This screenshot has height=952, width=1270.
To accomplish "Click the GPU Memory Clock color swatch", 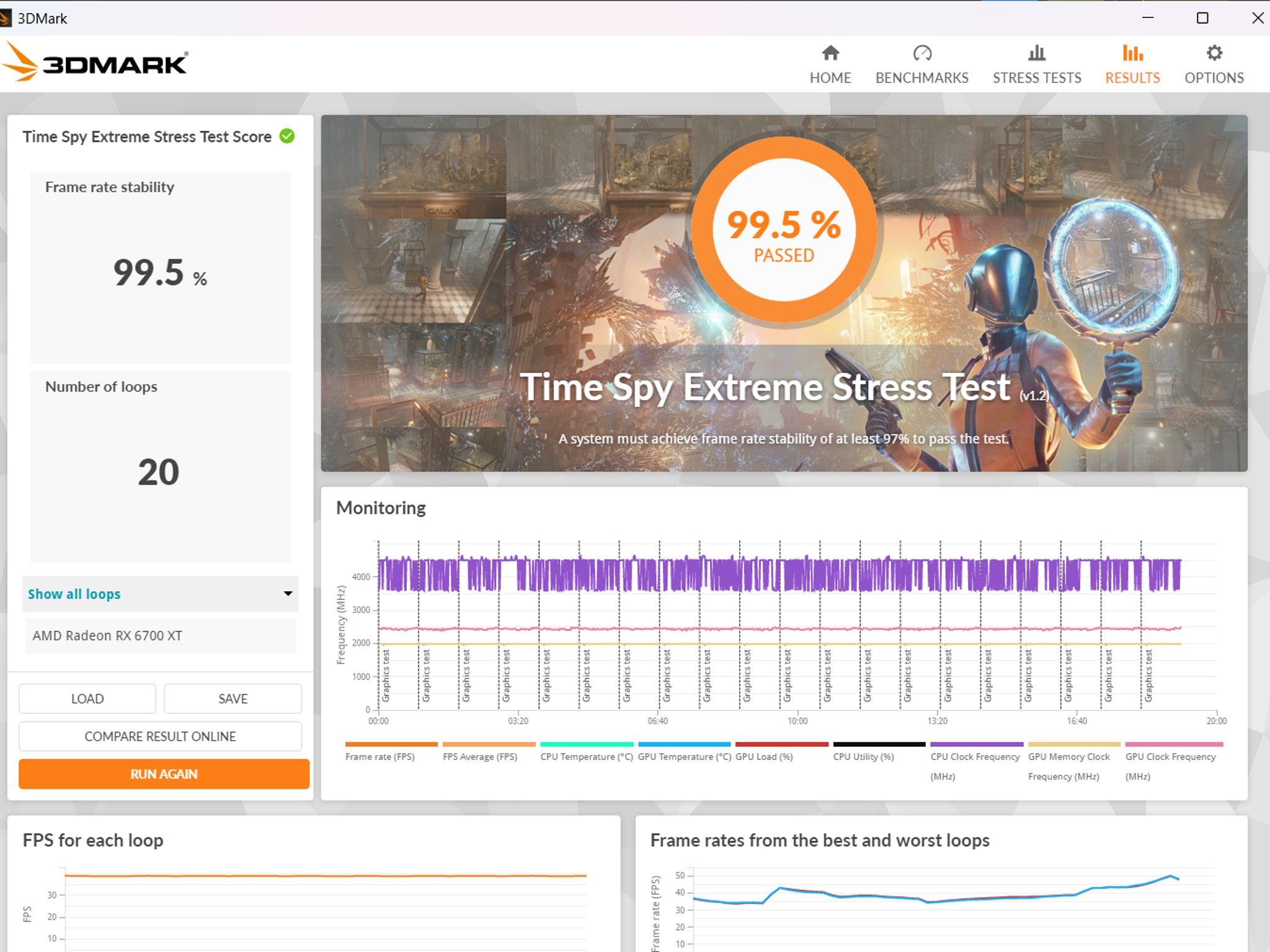I will 1074,744.
